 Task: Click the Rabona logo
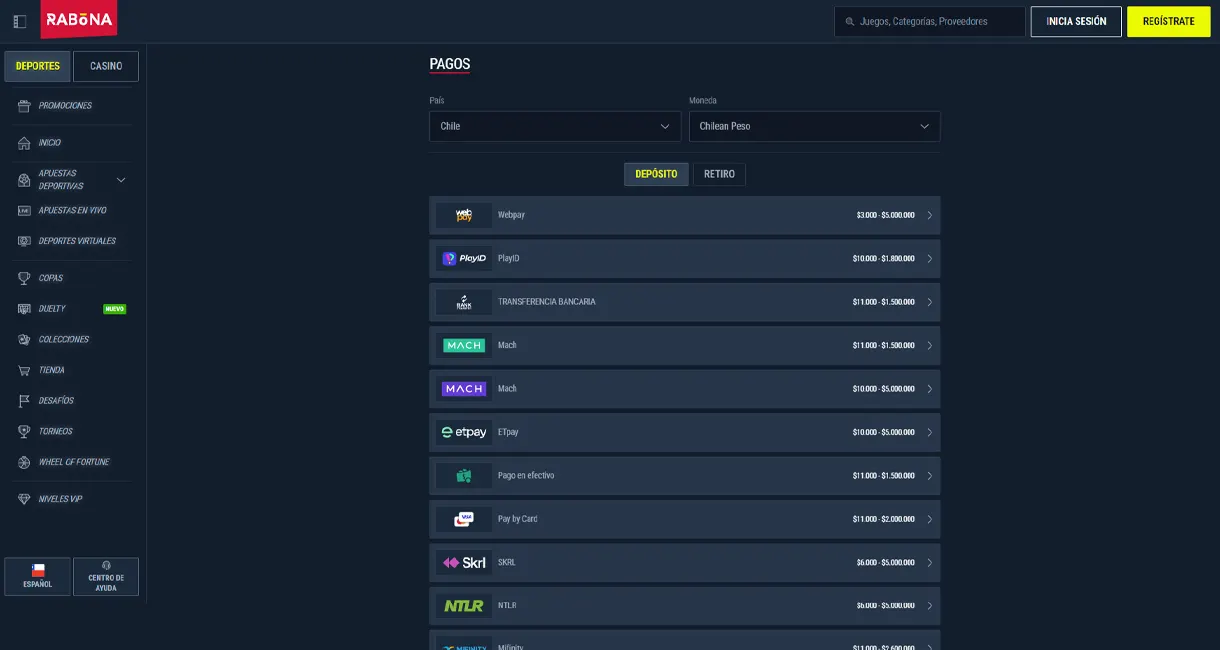click(79, 19)
